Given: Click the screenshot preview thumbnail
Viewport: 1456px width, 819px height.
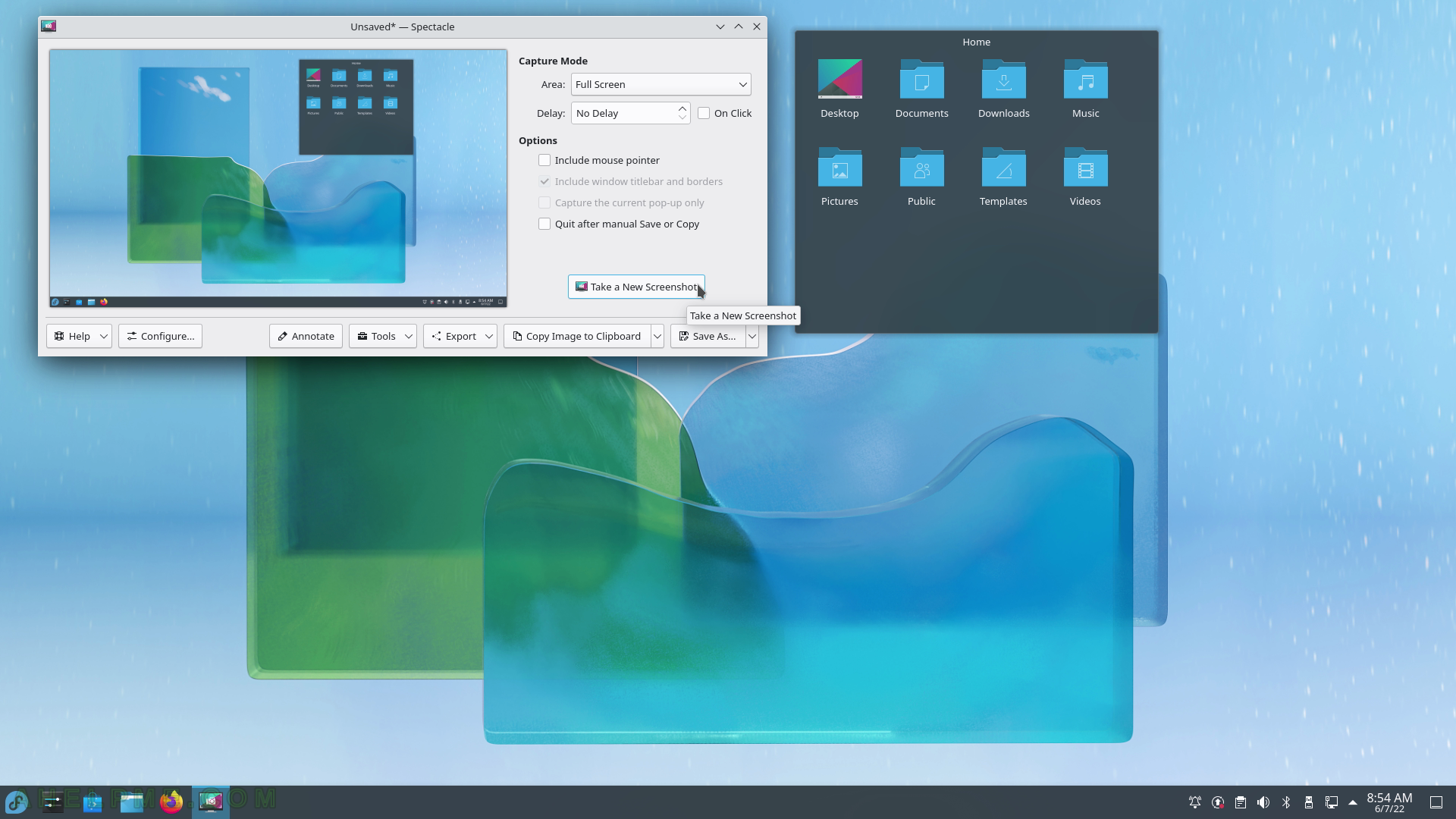Looking at the screenshot, I should (x=278, y=178).
